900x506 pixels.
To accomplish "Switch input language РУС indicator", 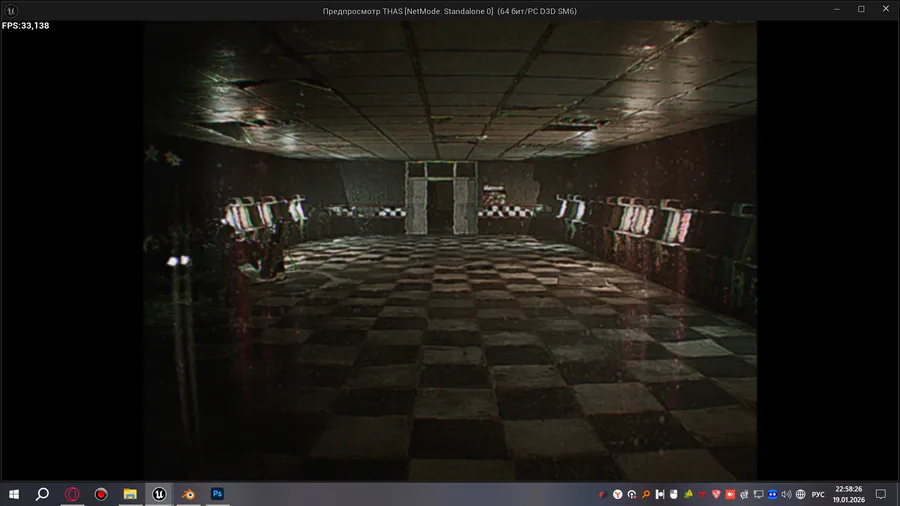I will [818, 495].
